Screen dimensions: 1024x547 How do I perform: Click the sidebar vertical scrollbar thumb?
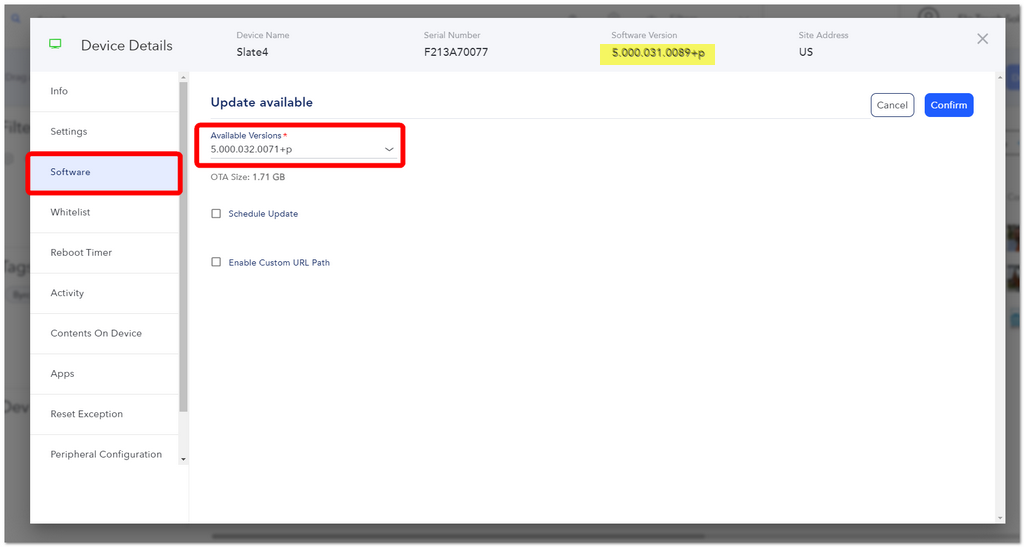pos(184,247)
